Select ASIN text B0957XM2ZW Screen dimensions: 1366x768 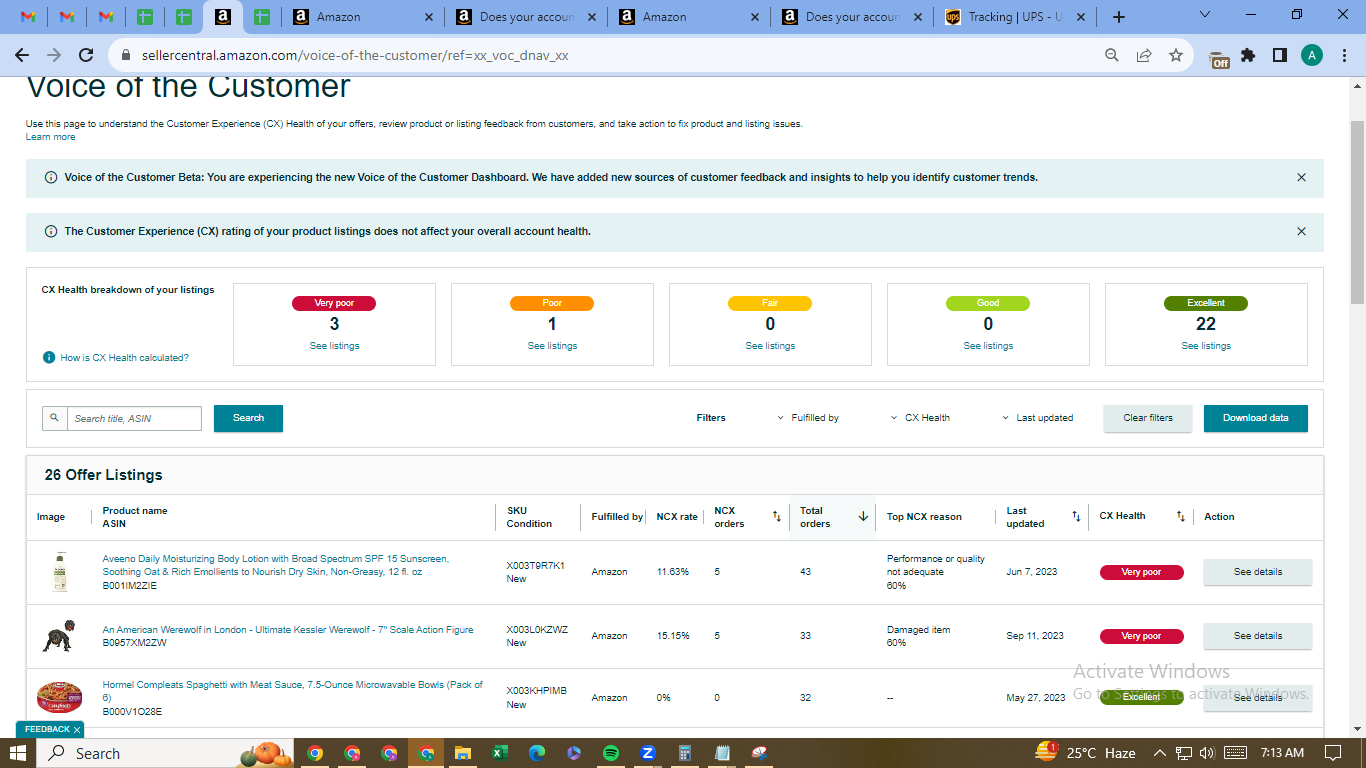(135, 643)
